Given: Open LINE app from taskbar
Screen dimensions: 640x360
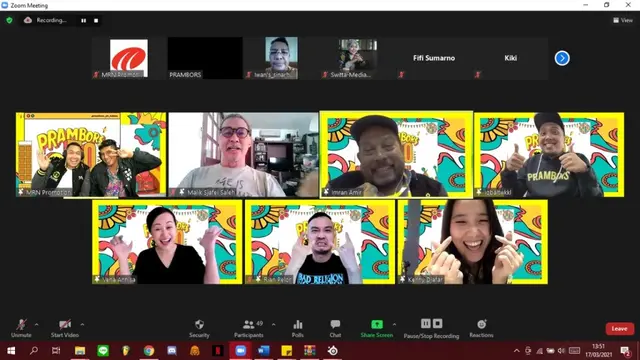Looking at the screenshot, I should coord(103,351).
